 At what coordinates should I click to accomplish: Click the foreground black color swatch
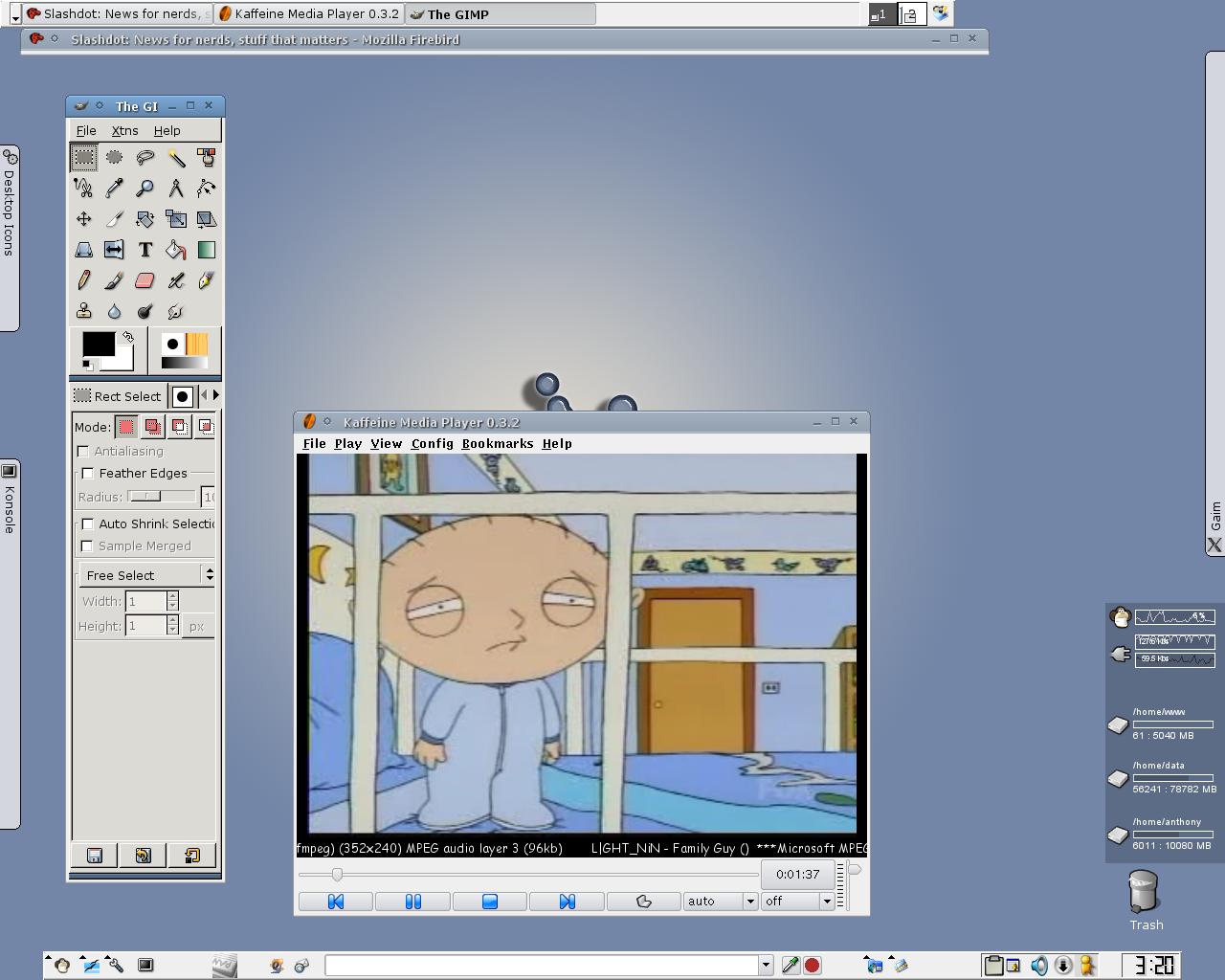[99, 344]
